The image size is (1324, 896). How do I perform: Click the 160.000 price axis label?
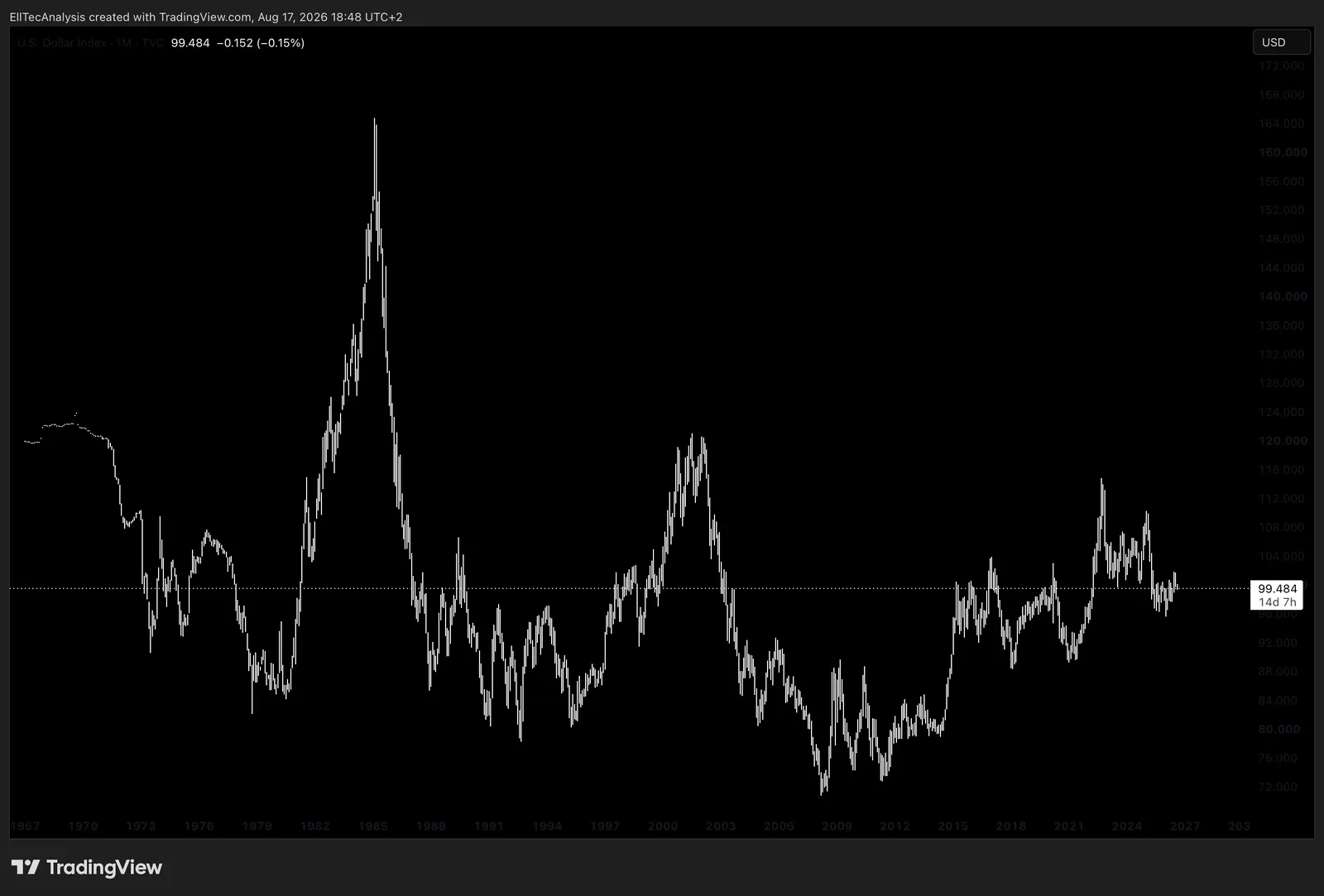pos(1283,152)
